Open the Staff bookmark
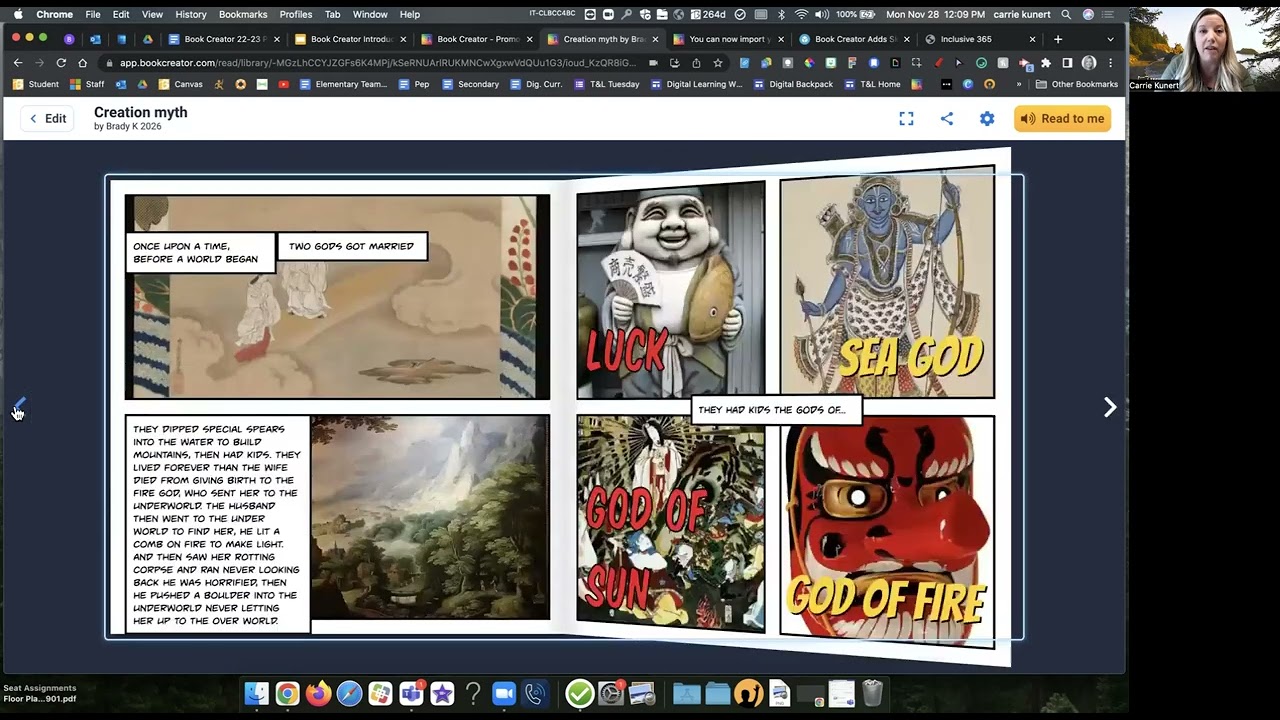This screenshot has height=720, width=1280. tap(87, 84)
